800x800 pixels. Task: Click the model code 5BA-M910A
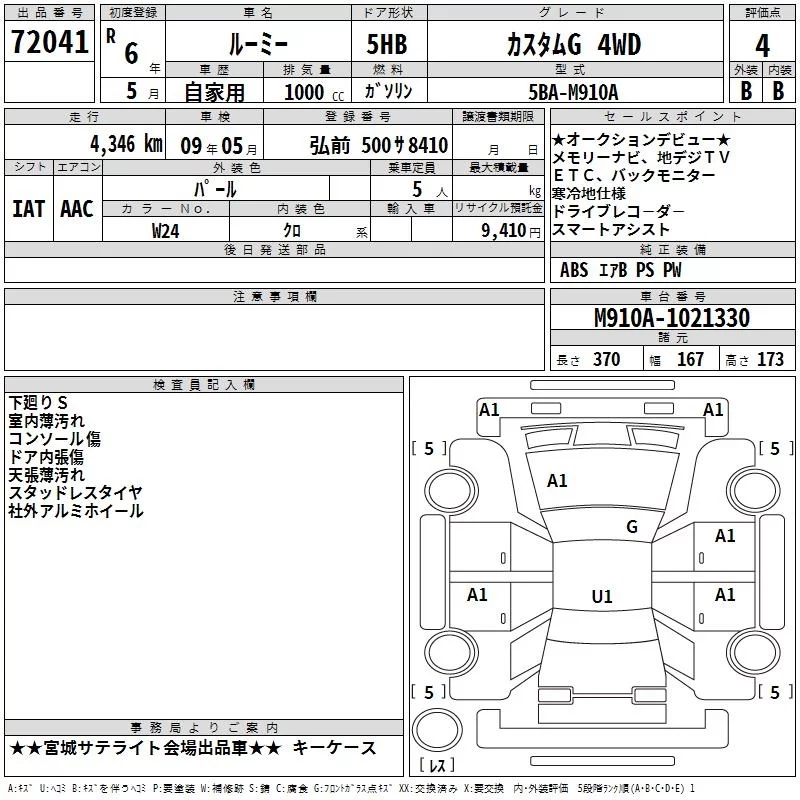click(573, 92)
